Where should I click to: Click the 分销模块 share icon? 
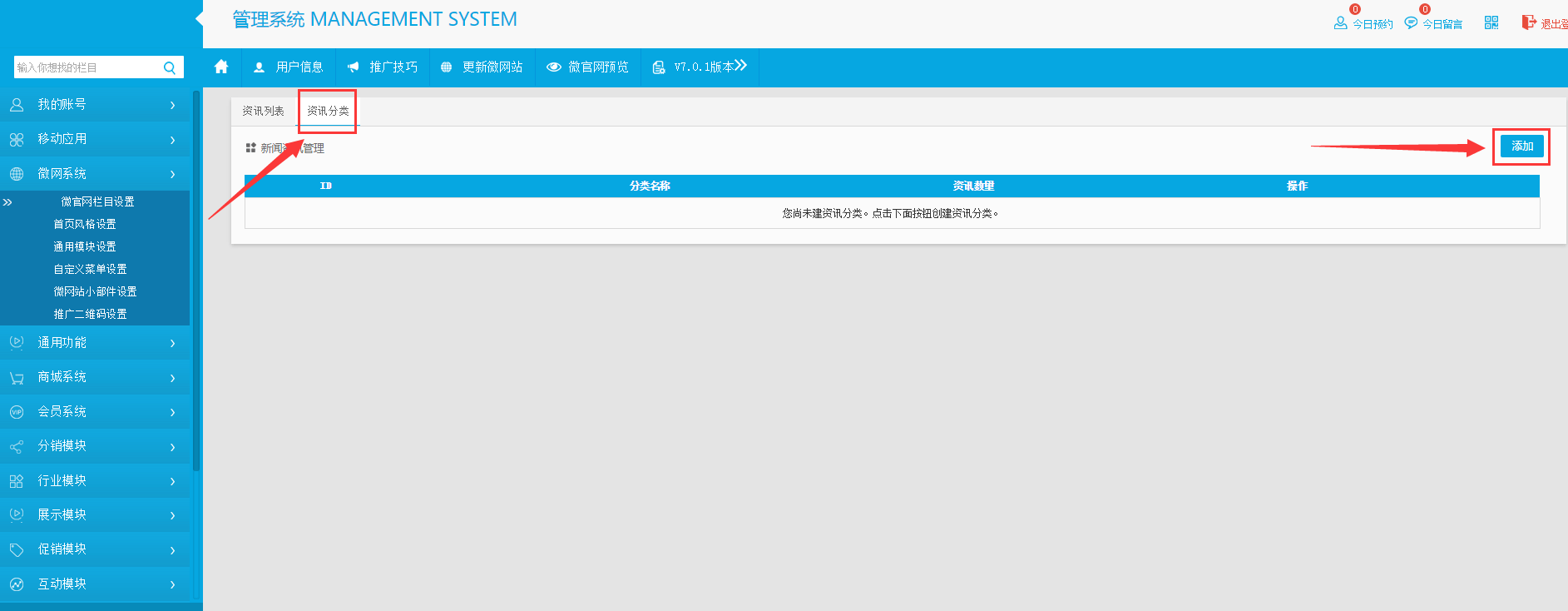click(x=17, y=446)
